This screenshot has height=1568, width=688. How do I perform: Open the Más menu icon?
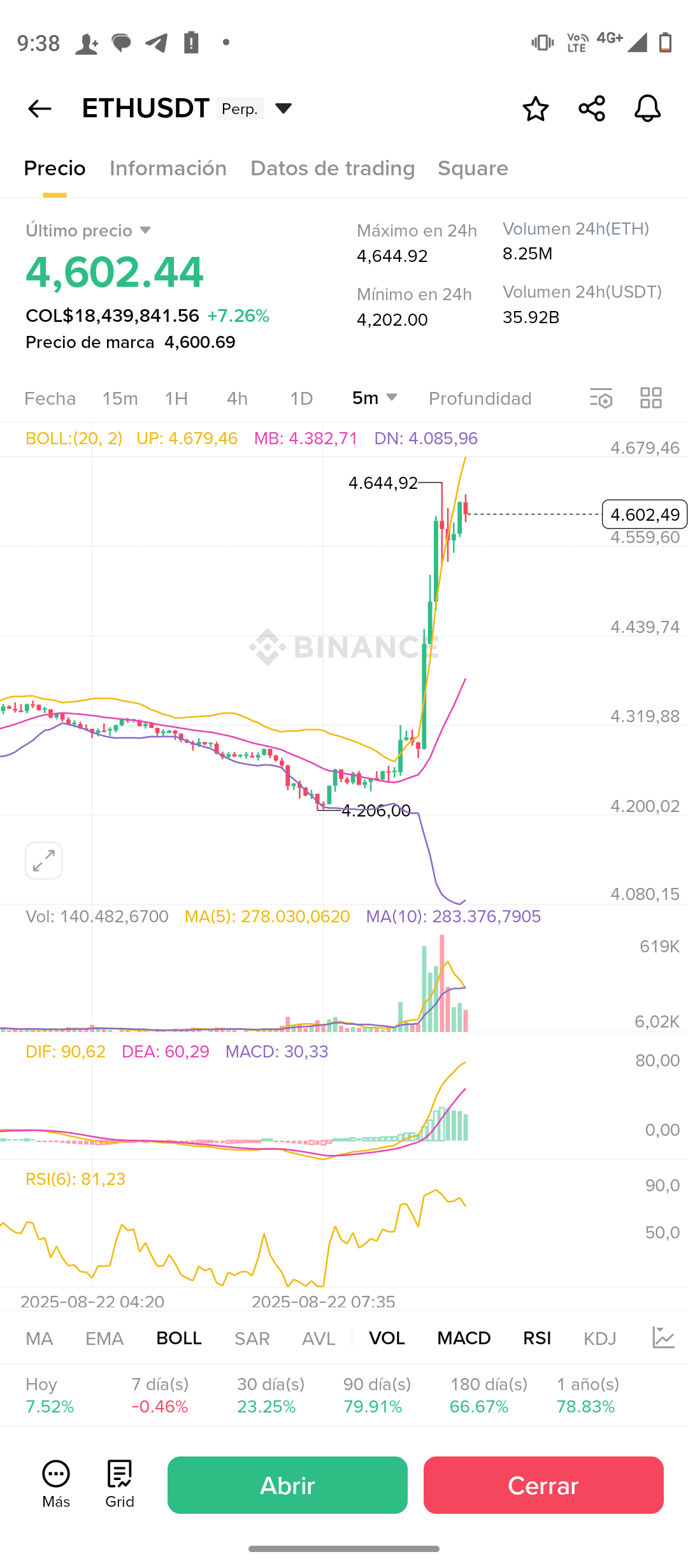[56, 1484]
